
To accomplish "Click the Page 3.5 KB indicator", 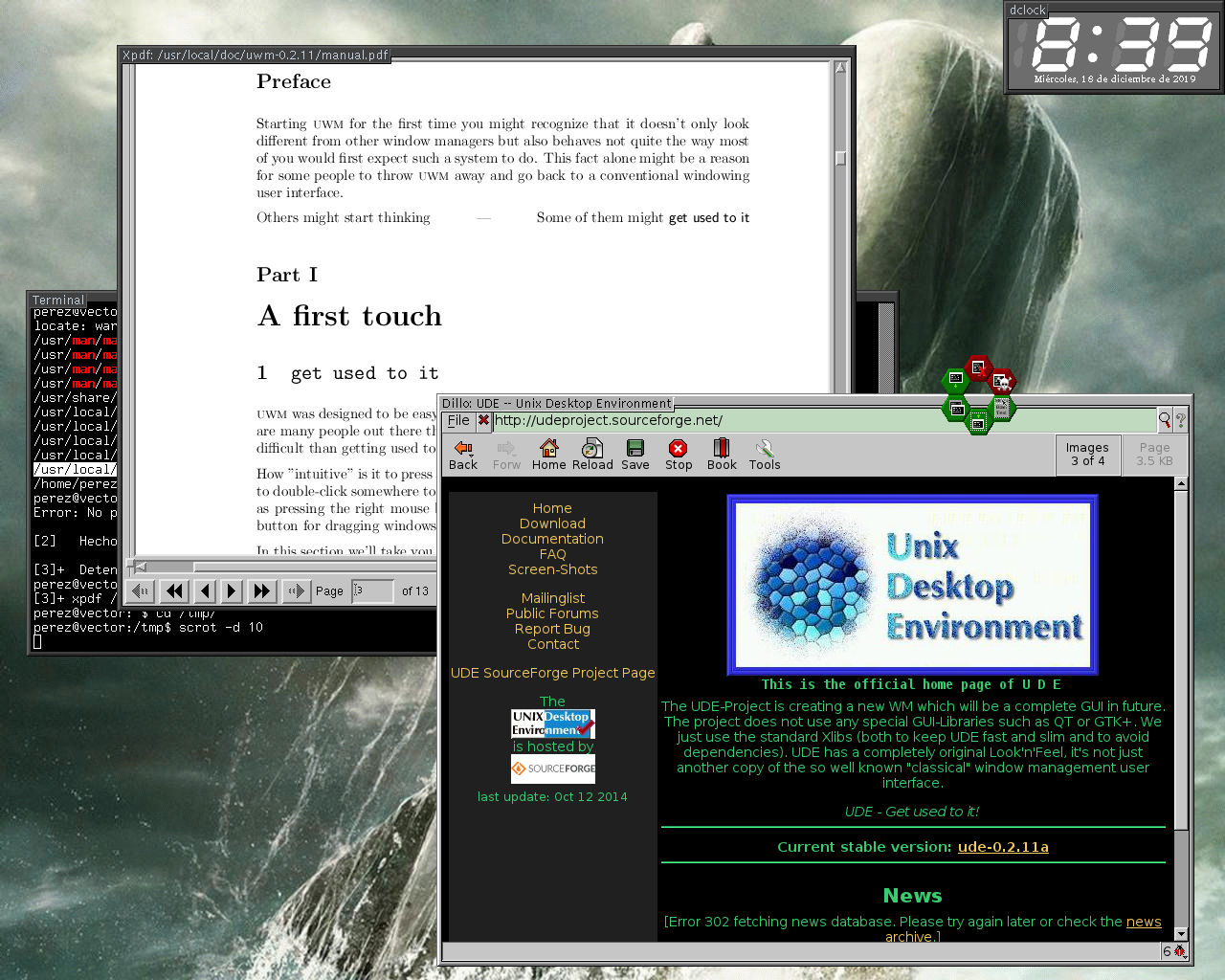I will point(1154,455).
